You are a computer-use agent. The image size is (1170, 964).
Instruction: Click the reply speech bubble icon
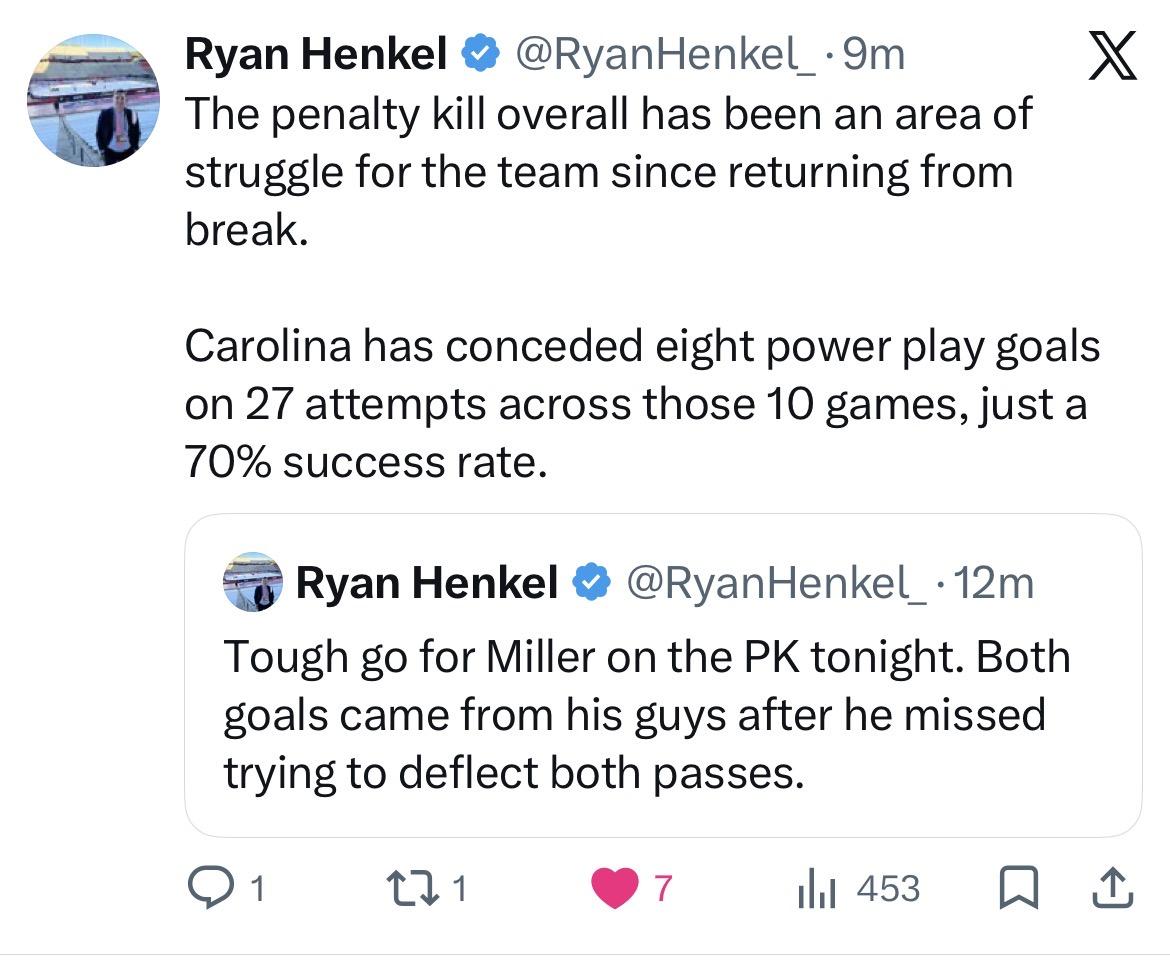207,888
